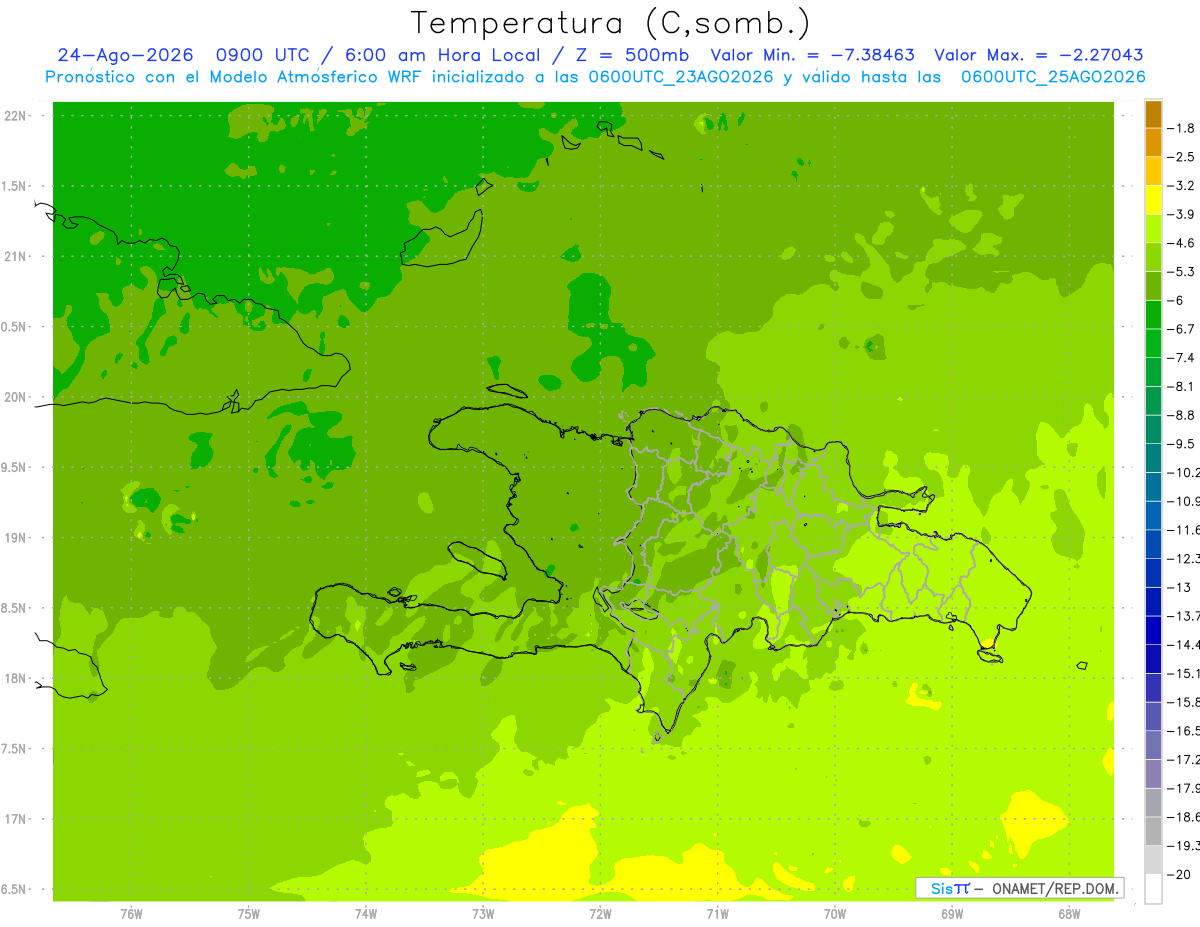
Task: Pick the dark blue swatch between -13.7 and -14.4
Action: [x=1153, y=630]
